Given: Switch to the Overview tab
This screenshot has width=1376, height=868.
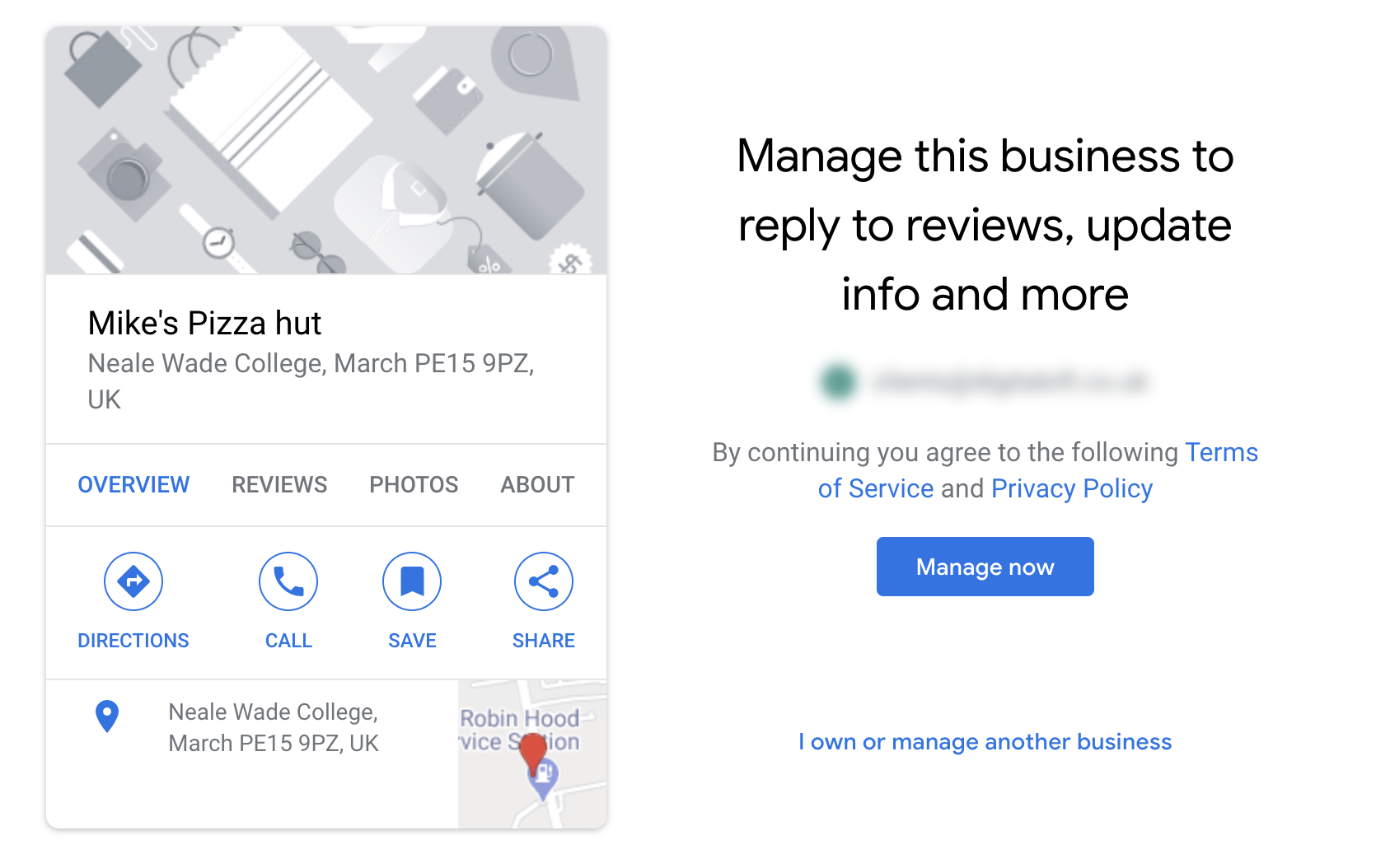Looking at the screenshot, I should tap(133, 485).
